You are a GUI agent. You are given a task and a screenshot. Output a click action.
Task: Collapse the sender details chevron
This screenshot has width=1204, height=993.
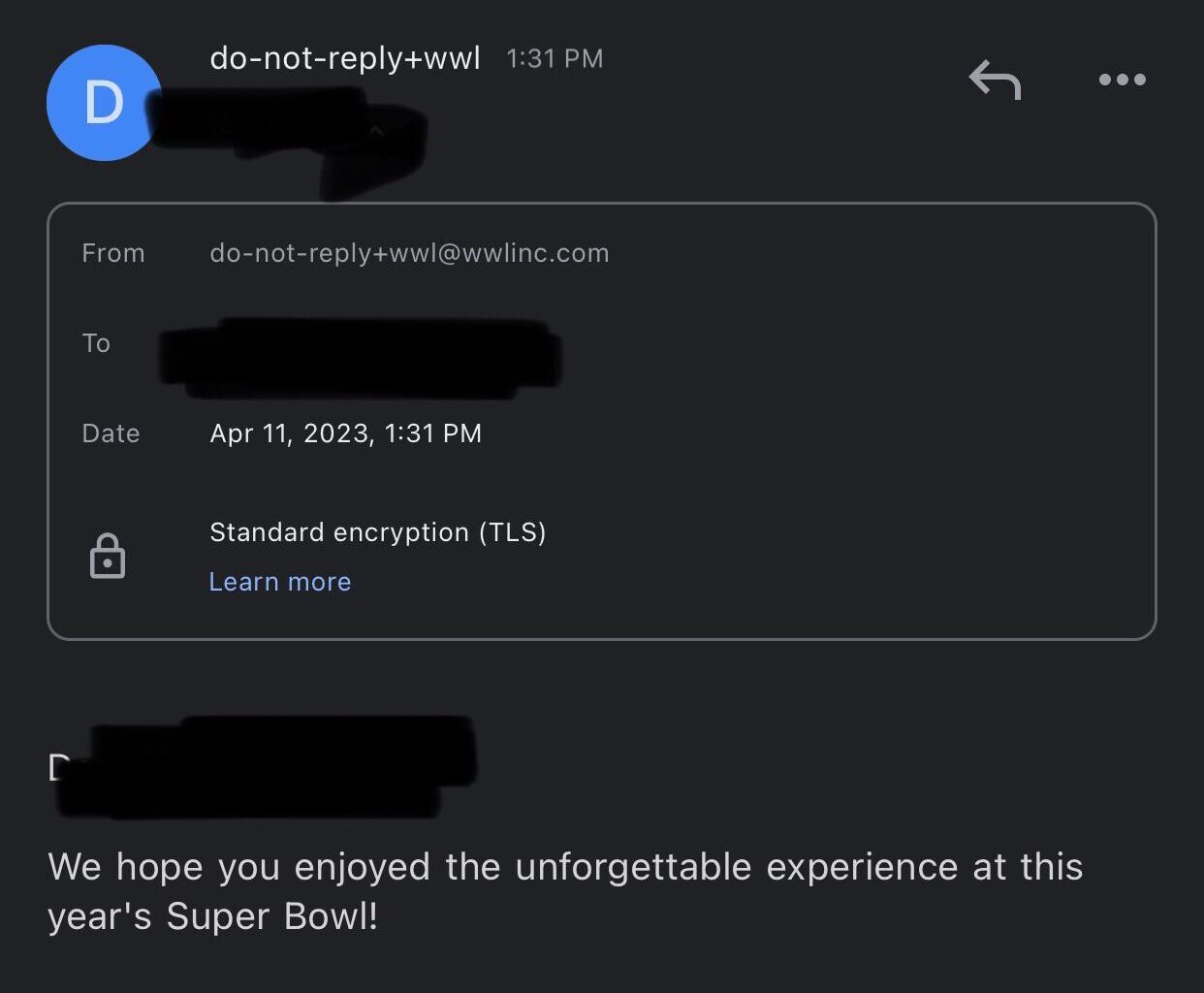click(x=377, y=131)
